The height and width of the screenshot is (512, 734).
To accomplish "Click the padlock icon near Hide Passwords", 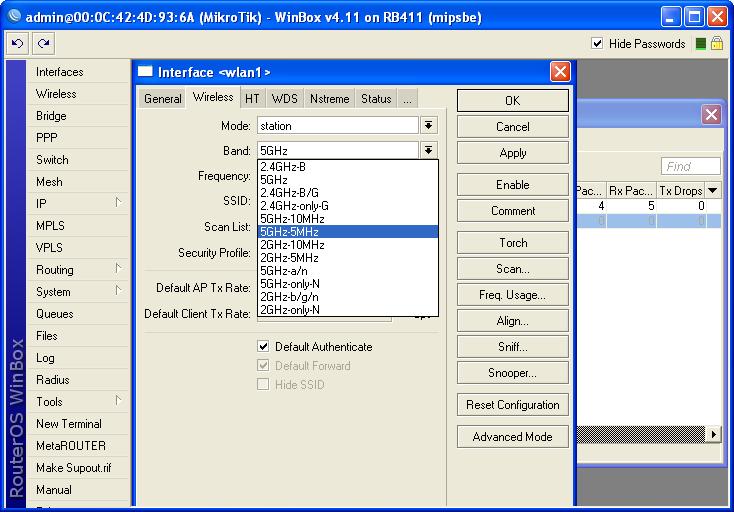I will (x=717, y=44).
